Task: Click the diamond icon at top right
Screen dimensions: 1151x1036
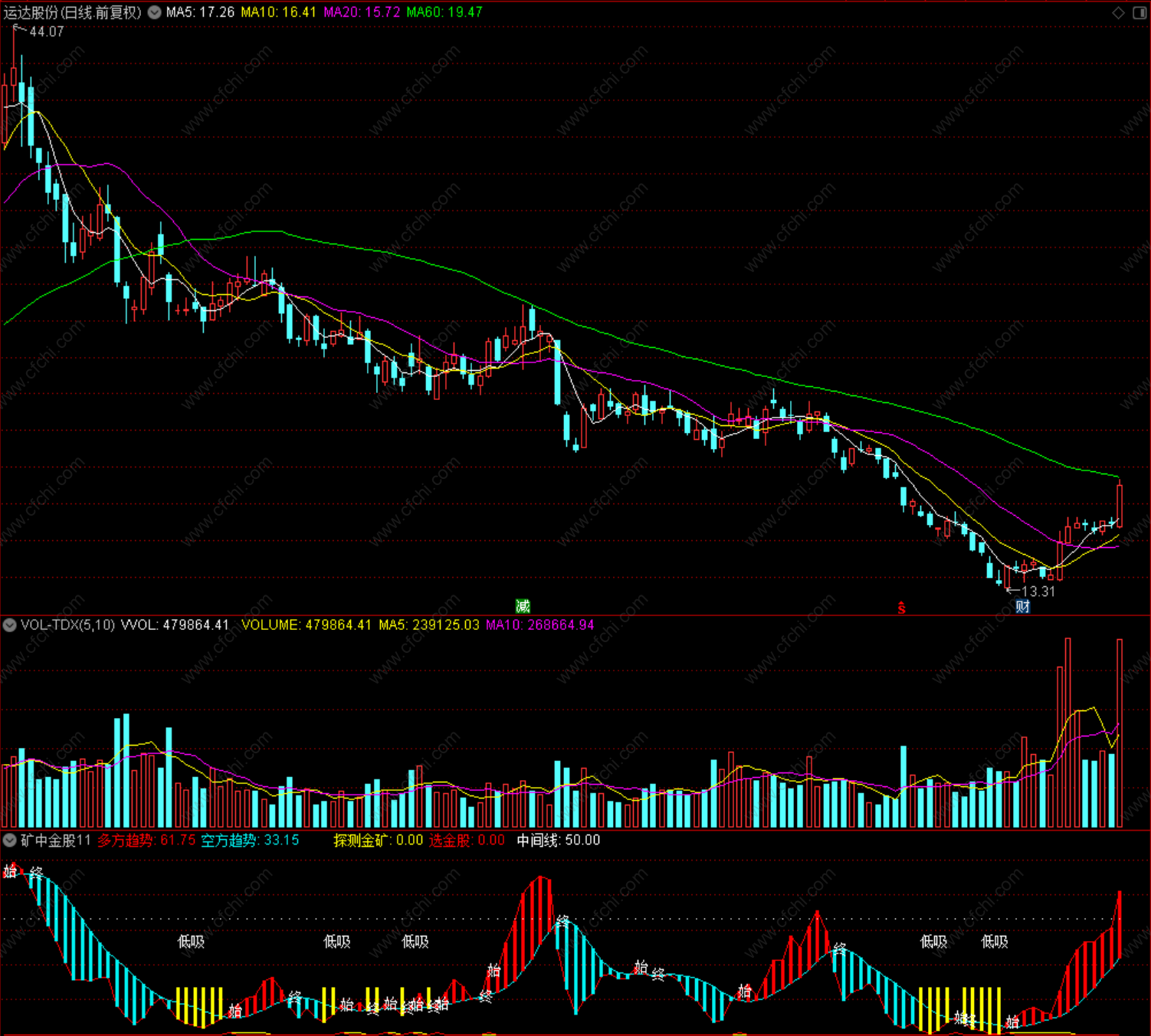Action: point(1118,12)
